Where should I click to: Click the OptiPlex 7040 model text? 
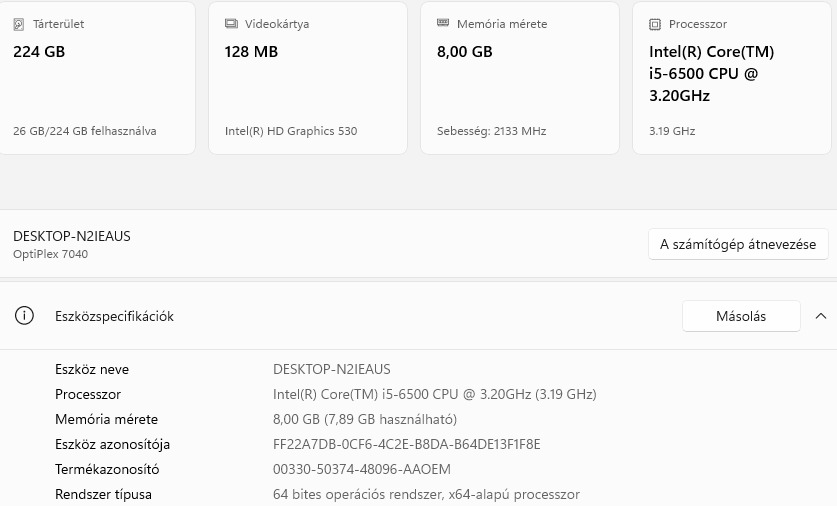[50, 254]
